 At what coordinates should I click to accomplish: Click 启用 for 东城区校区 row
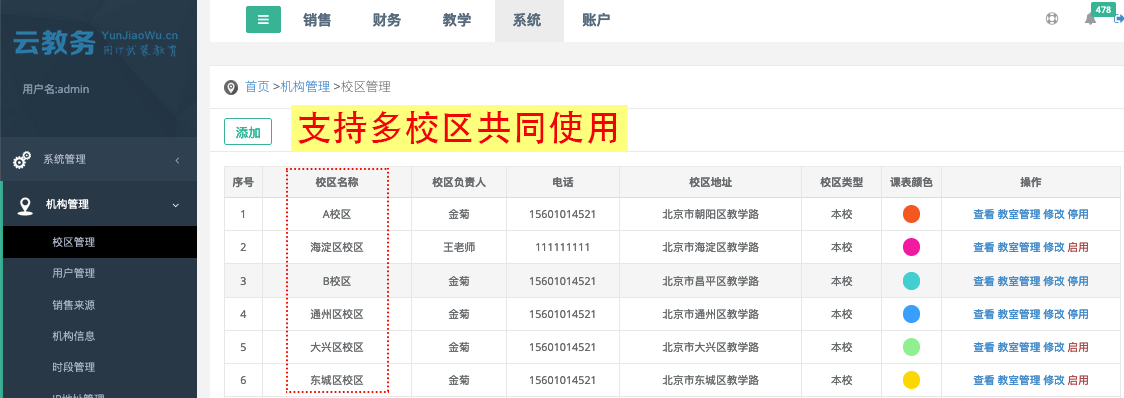coord(1078,380)
